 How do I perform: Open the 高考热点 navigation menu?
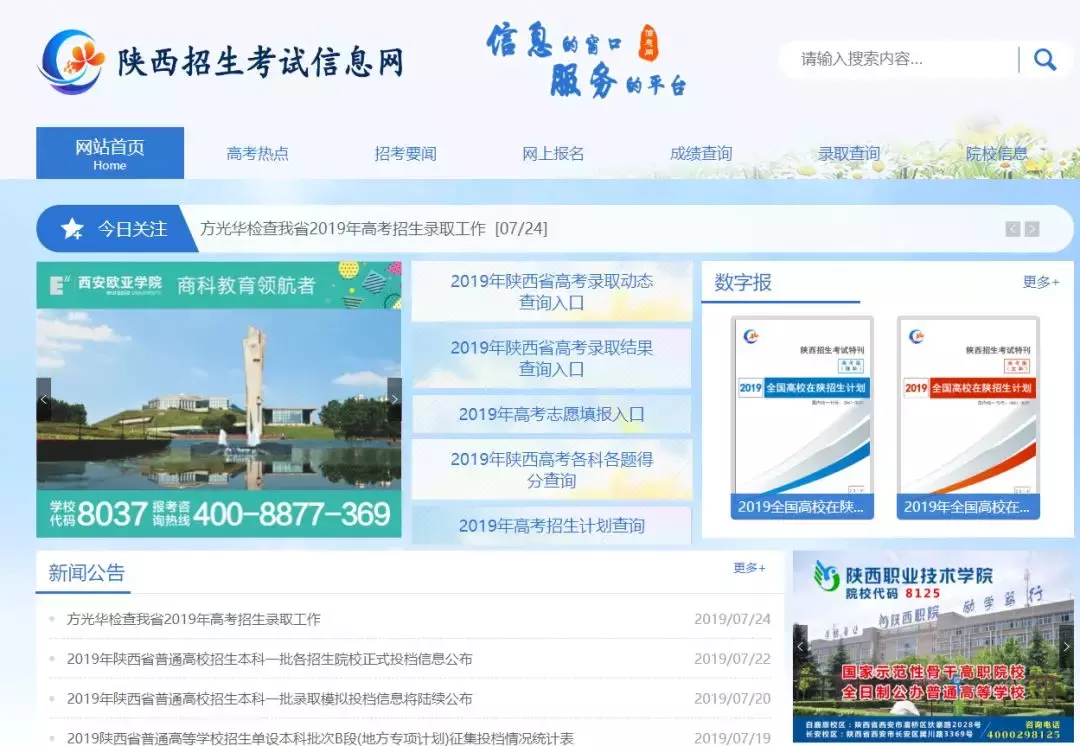click(257, 153)
